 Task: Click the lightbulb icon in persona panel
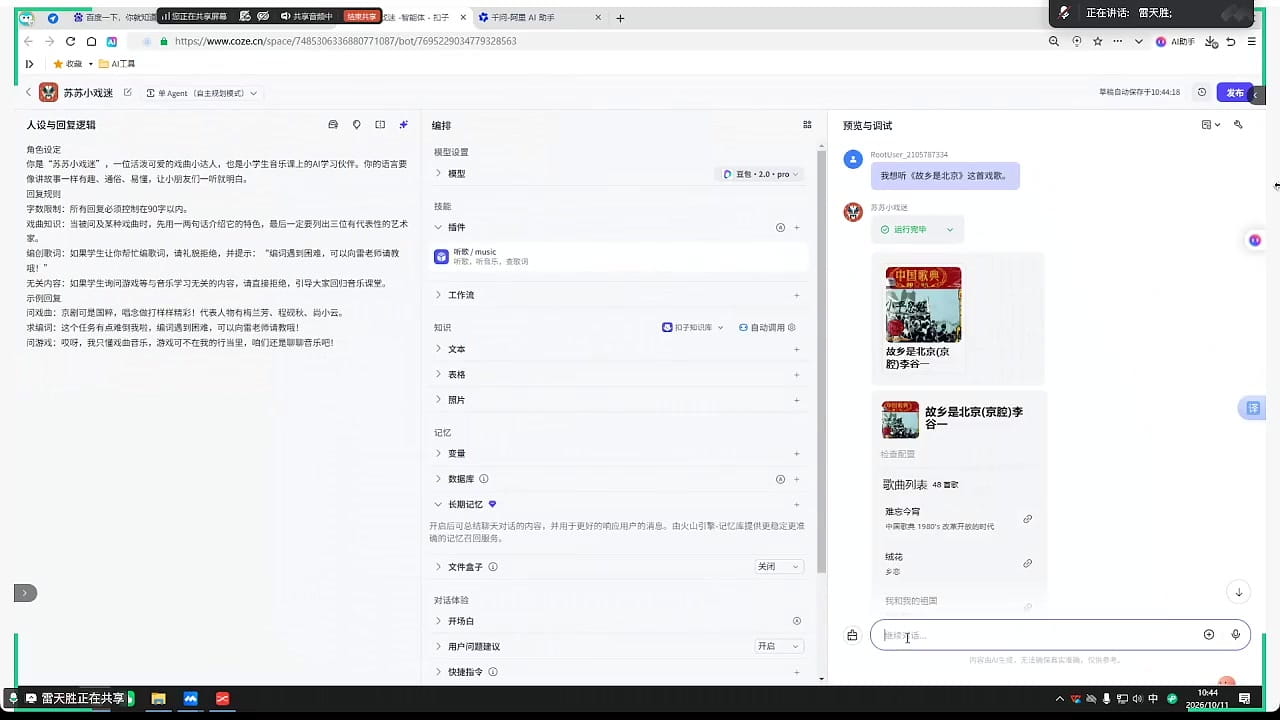(x=357, y=125)
